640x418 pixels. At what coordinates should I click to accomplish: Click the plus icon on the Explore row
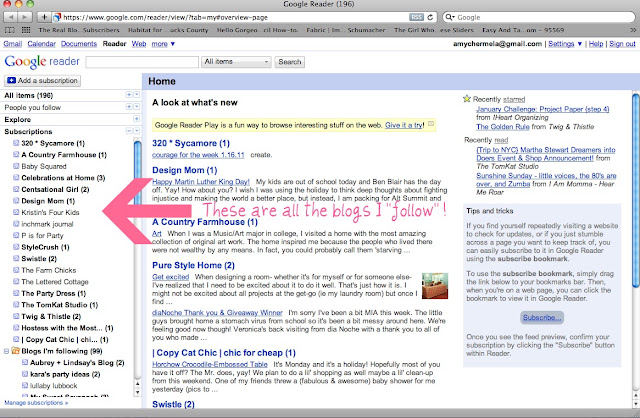(136, 119)
